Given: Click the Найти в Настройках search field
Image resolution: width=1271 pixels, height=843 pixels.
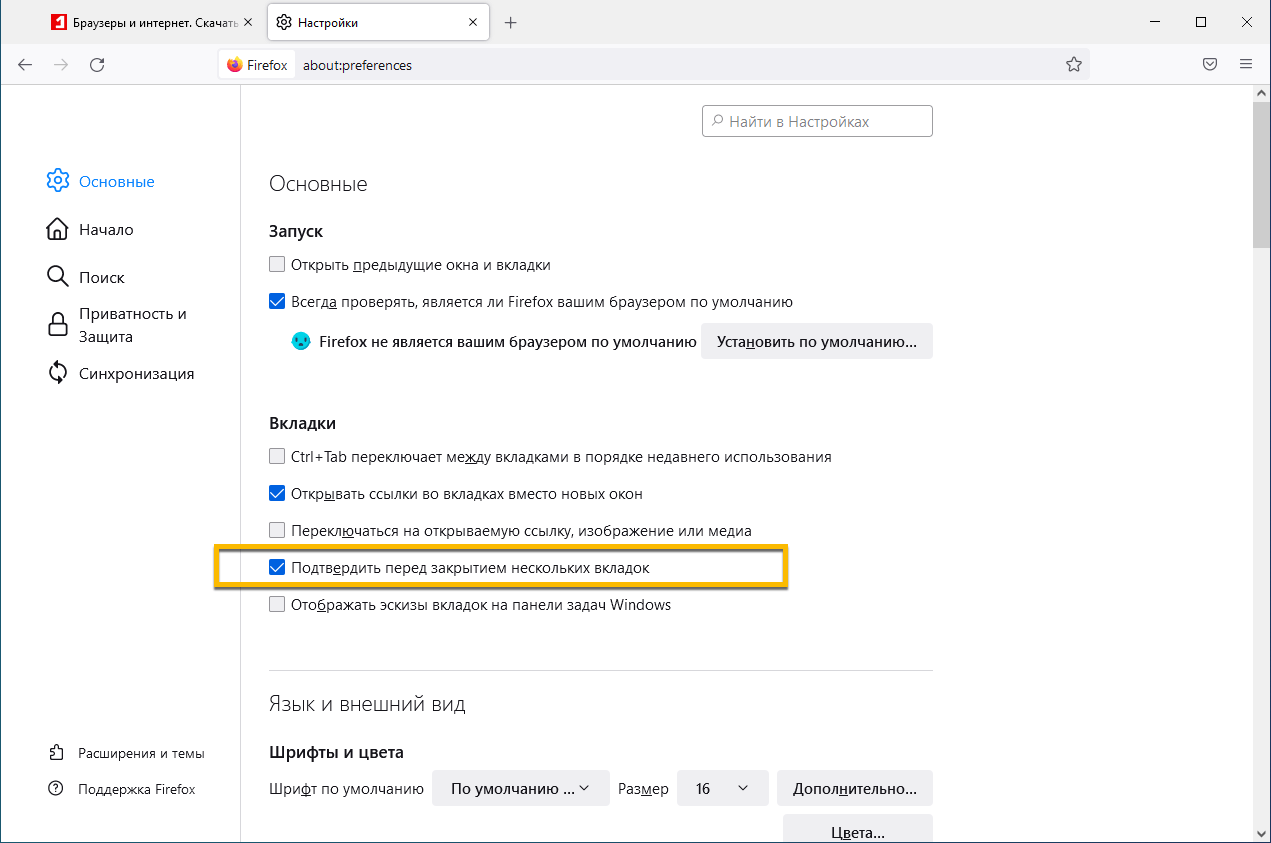Looking at the screenshot, I should coord(817,122).
